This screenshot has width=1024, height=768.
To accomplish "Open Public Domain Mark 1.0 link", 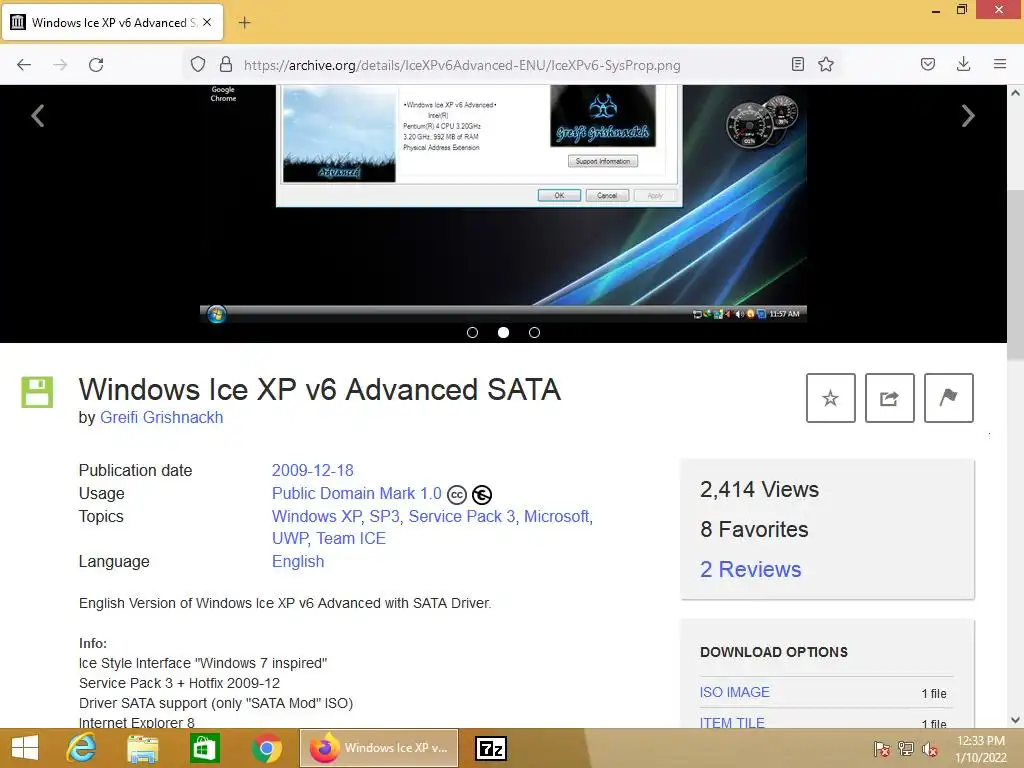I will pyautogui.click(x=357, y=493).
